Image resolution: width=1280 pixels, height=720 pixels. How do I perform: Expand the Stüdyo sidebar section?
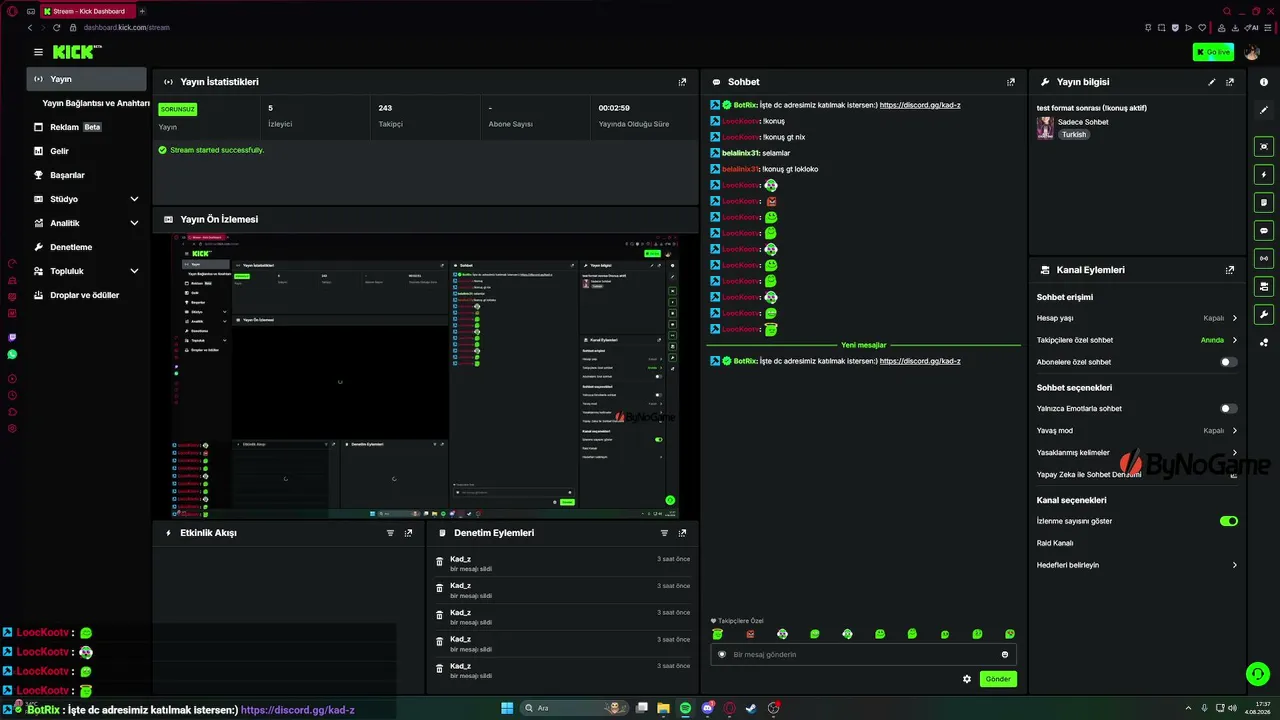tap(86, 199)
